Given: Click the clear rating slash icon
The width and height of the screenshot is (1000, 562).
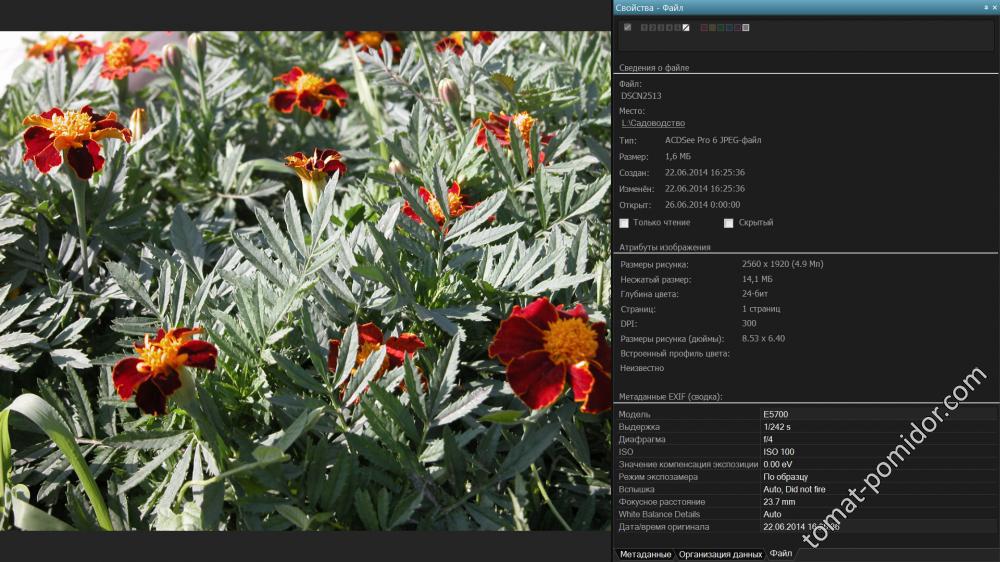Looking at the screenshot, I should [x=686, y=27].
